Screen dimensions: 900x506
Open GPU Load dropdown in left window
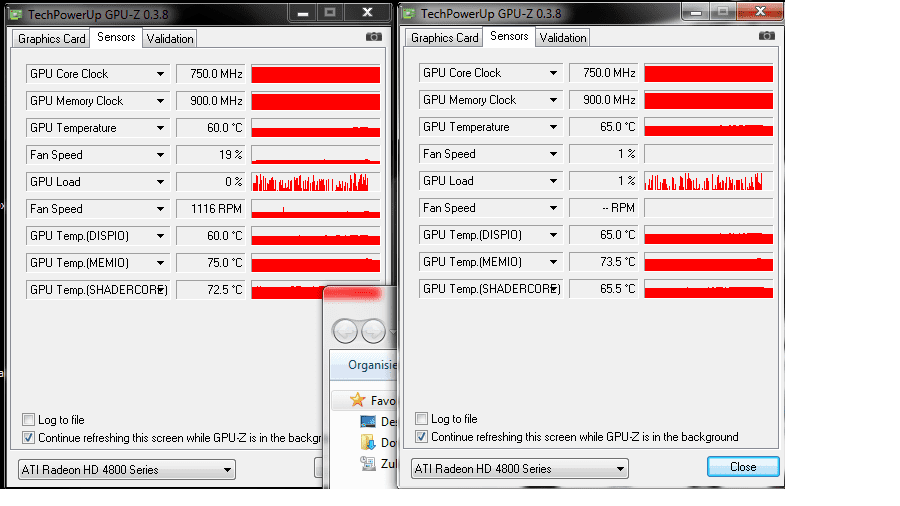(160, 182)
